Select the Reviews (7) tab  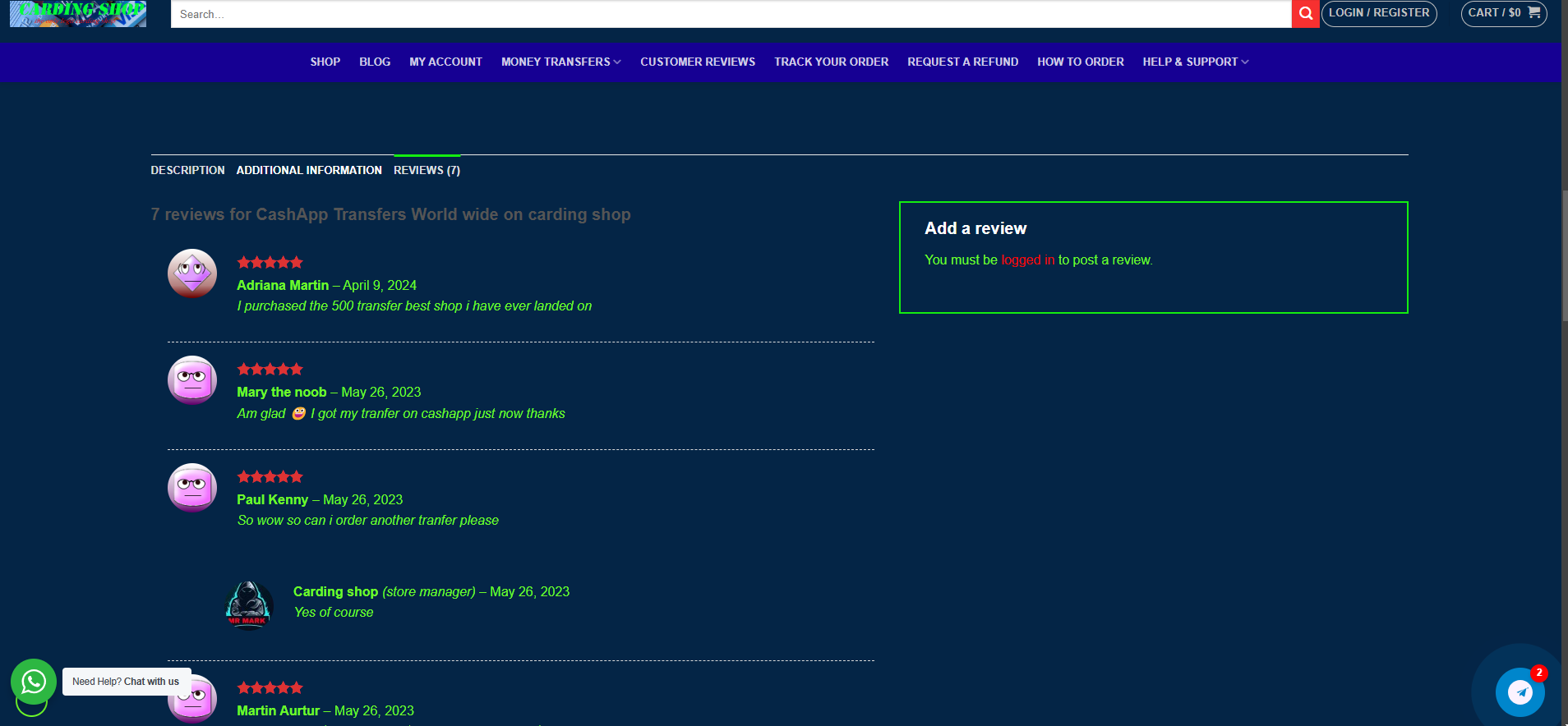point(427,170)
